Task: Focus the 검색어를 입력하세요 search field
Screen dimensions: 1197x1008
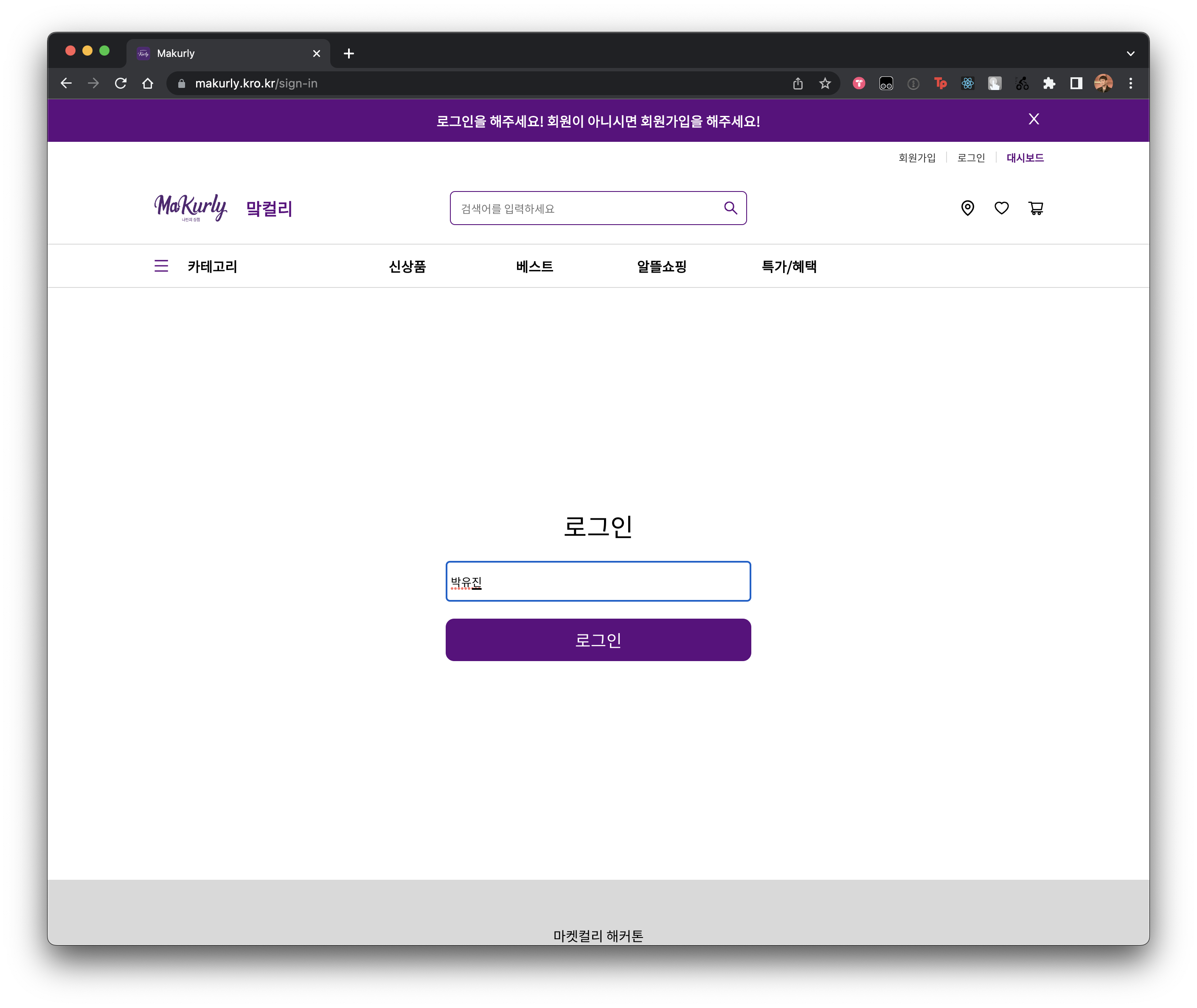Action: [x=583, y=208]
